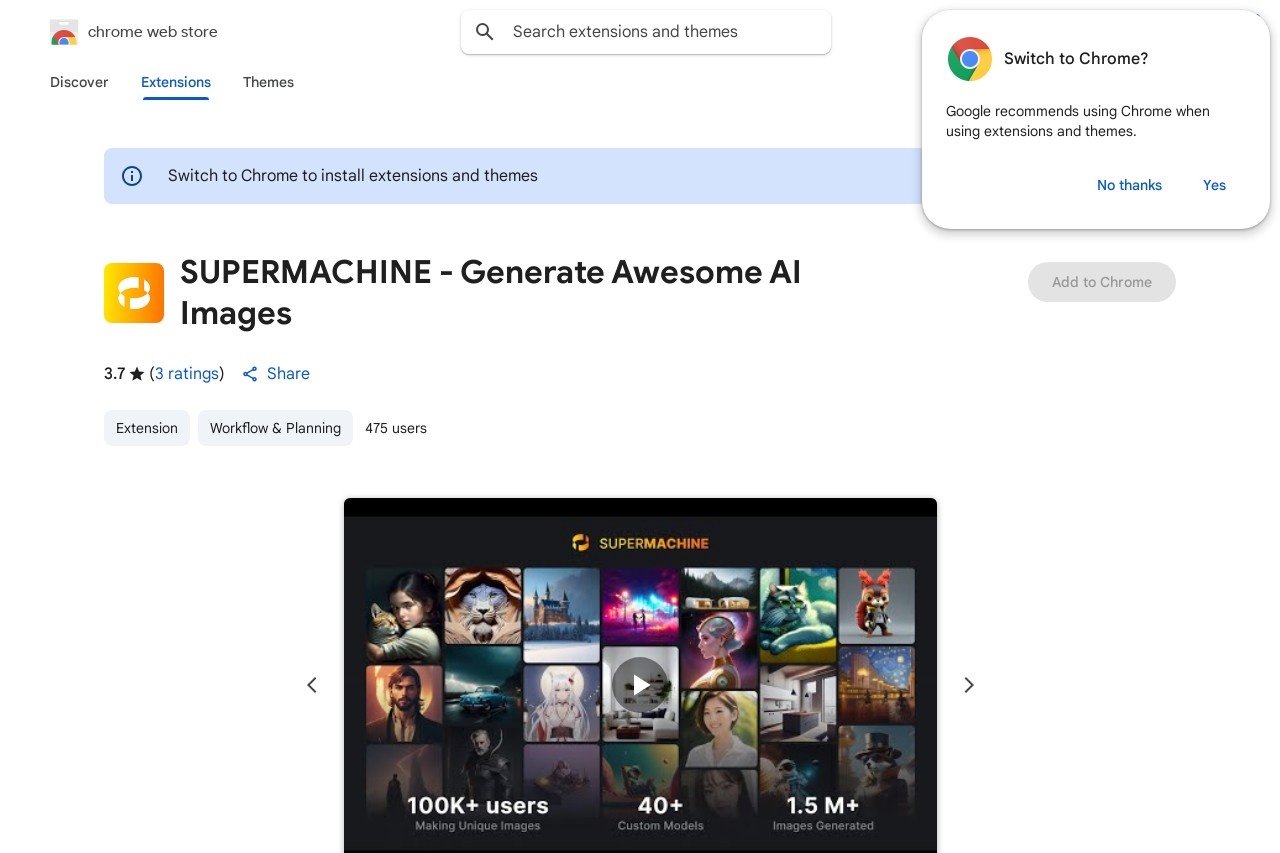Click the share icon next to Share
Viewport: 1280px width, 853px height.
(x=250, y=374)
